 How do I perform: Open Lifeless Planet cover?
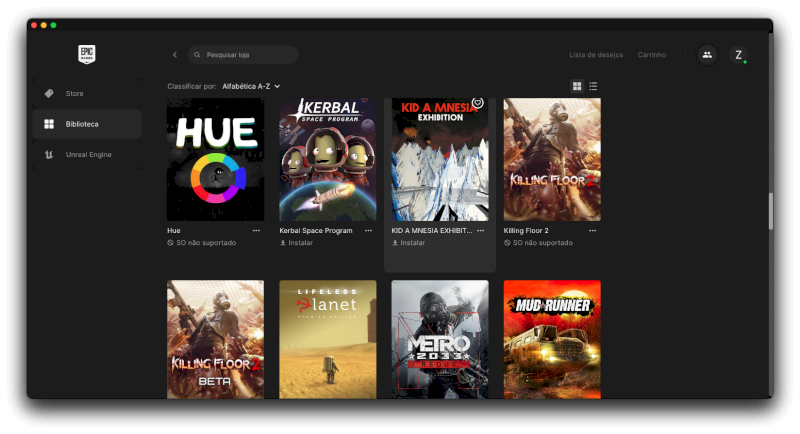click(328, 339)
